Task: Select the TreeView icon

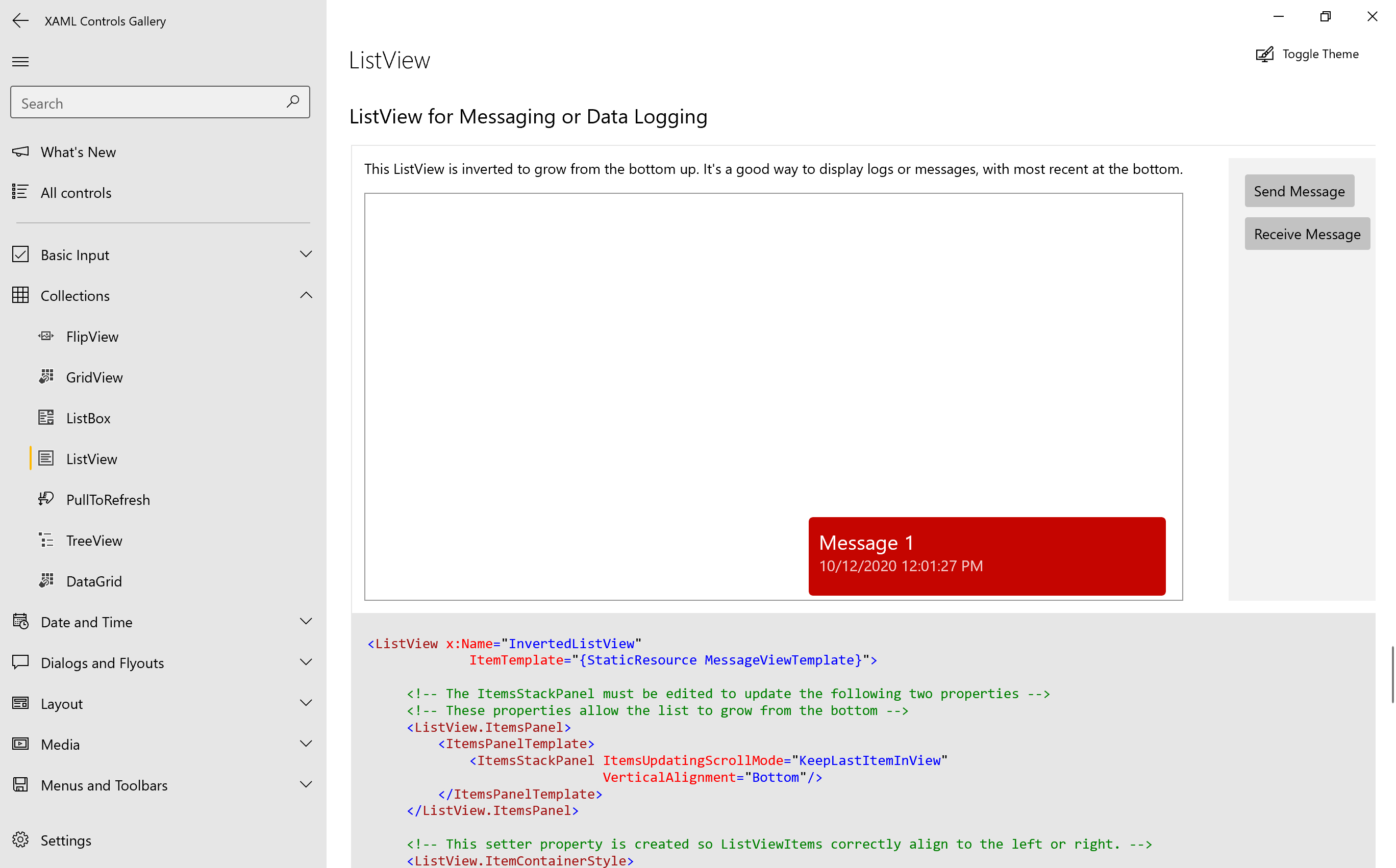Action: tap(46, 540)
